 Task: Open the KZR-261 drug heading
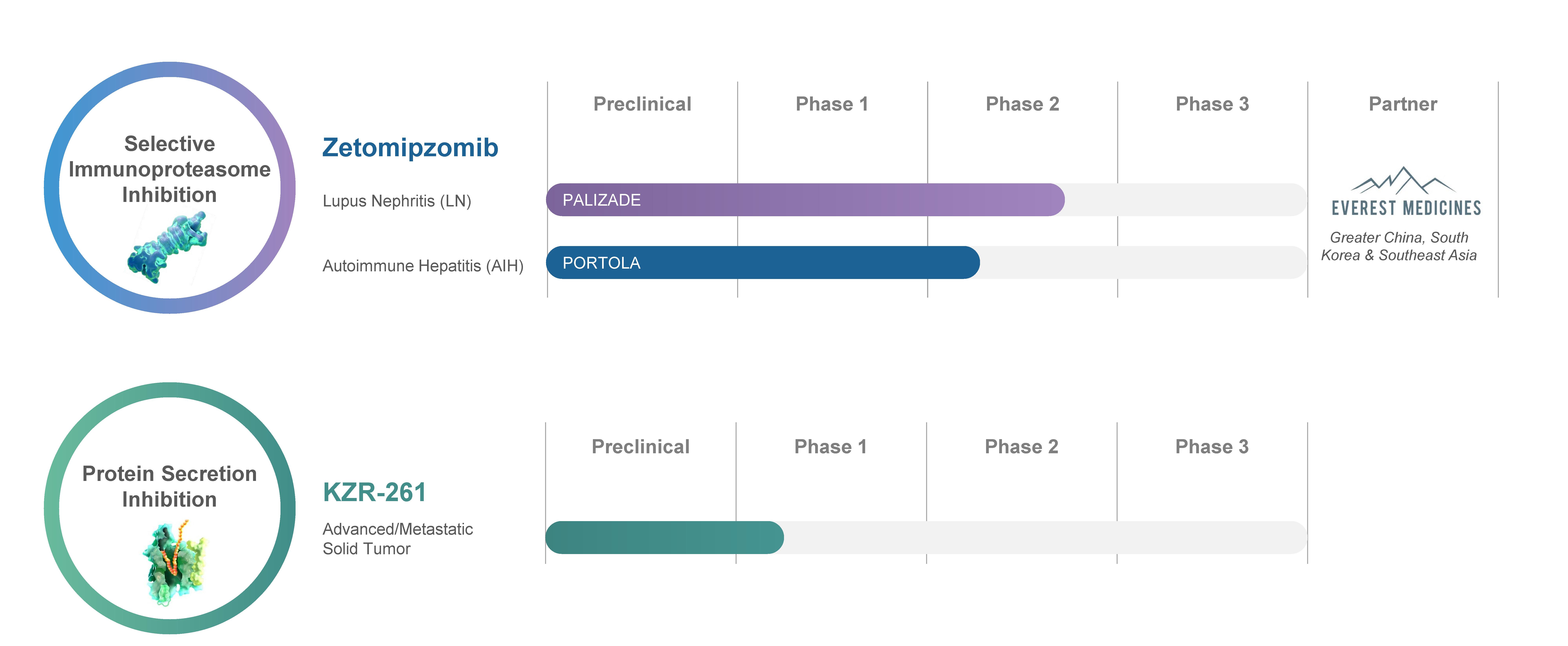click(x=374, y=492)
